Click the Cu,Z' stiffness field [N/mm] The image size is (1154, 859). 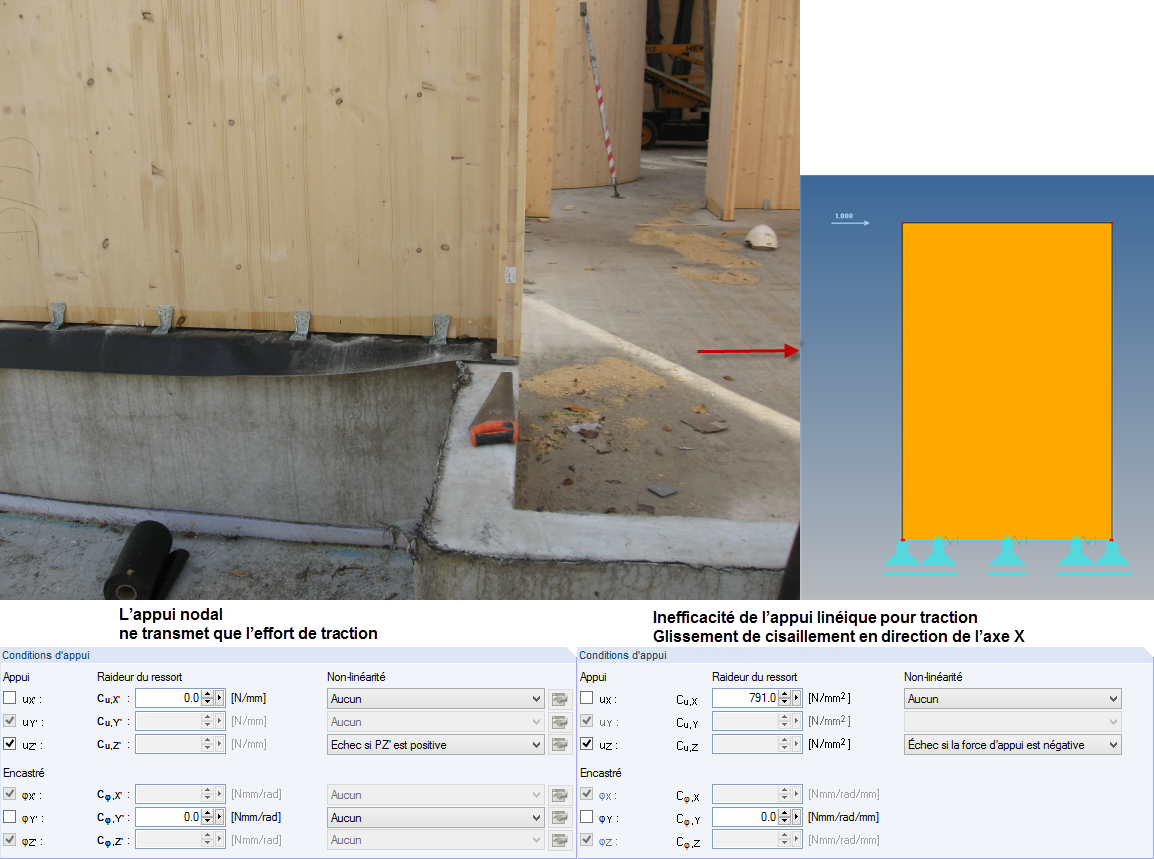pos(169,743)
